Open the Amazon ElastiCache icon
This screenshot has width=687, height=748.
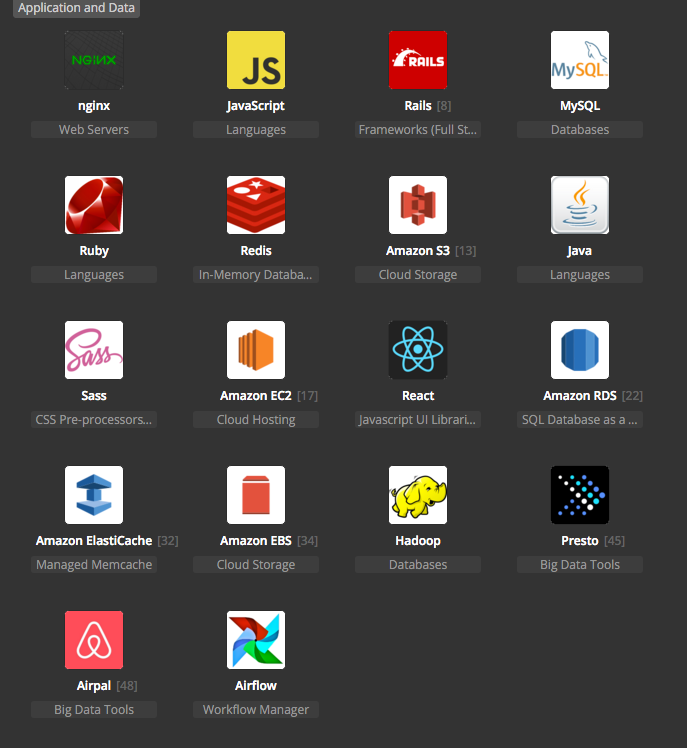pyautogui.click(x=94, y=495)
